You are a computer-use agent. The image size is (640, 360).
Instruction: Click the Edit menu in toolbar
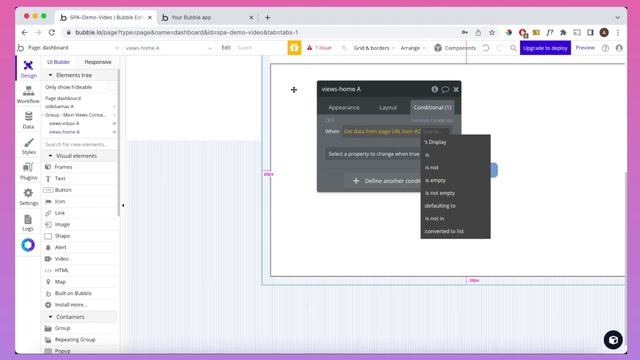point(226,48)
